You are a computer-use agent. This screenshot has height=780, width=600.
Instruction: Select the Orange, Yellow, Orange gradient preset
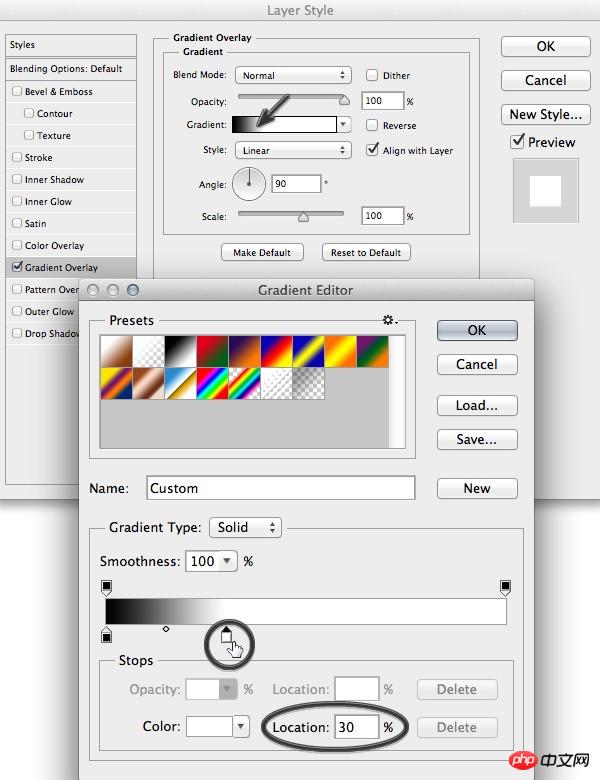pyautogui.click(x=341, y=352)
